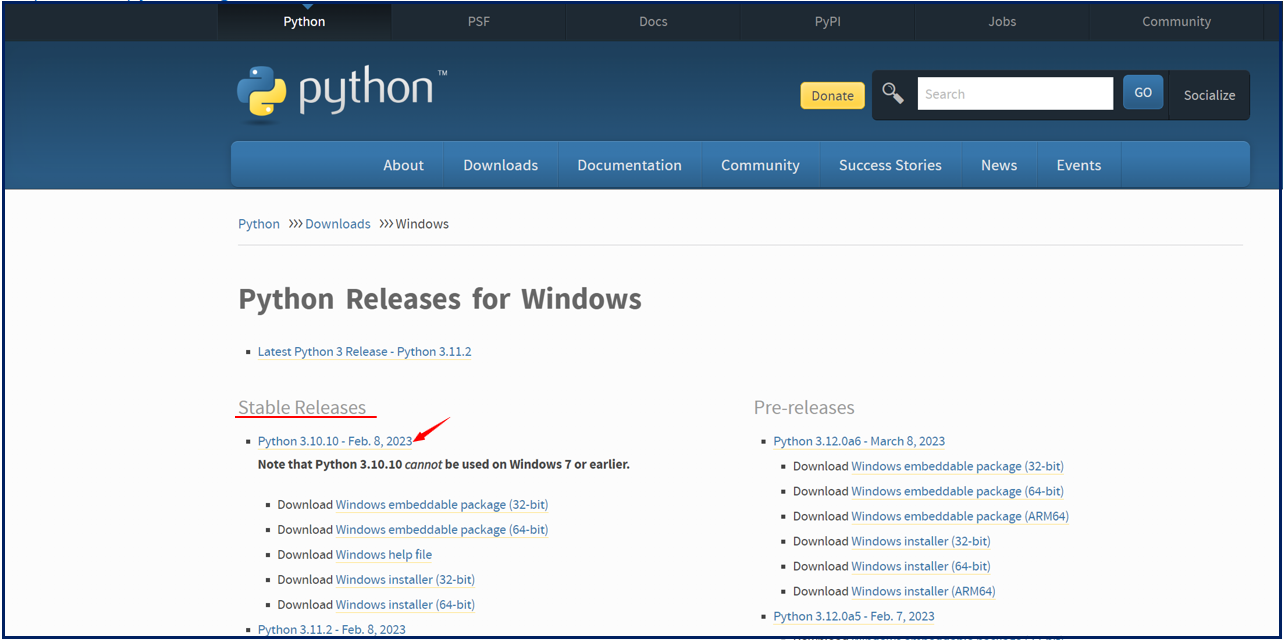Click the magnifying glass search icon

tap(893, 94)
